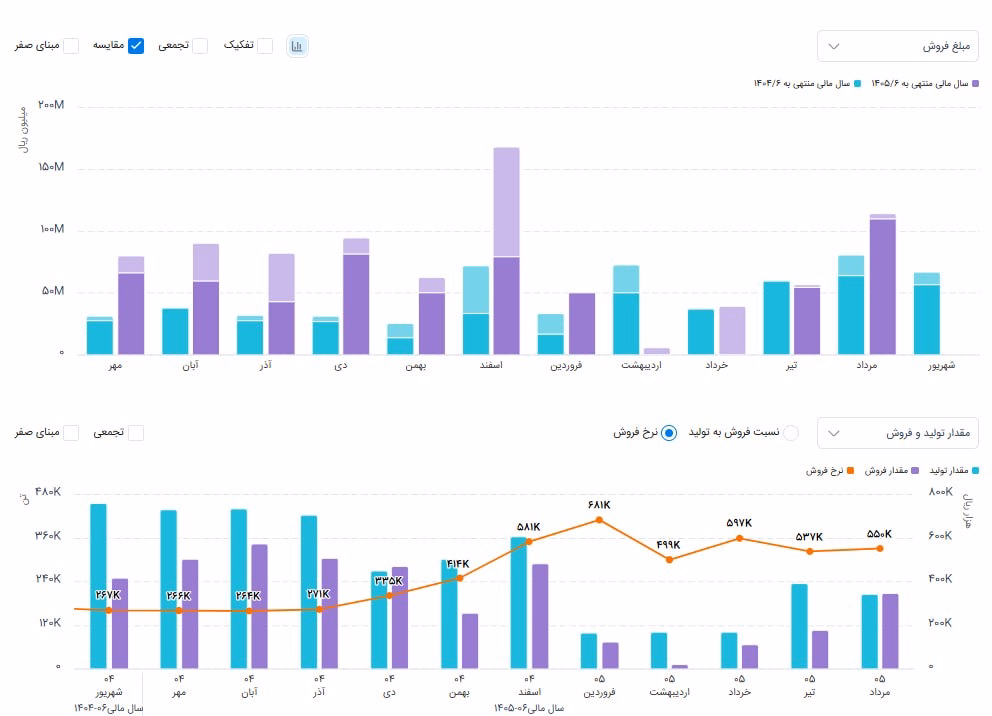Click the ۵۸۱K rate label
Screen dimensions: 992x716
pos(528,526)
